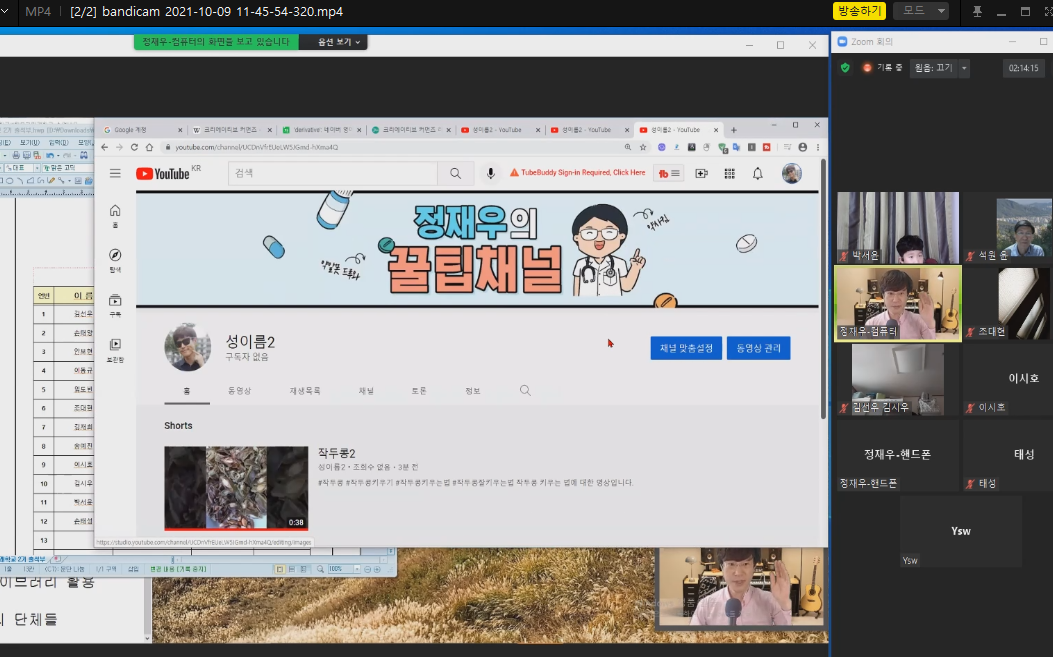The height and width of the screenshot is (657, 1053).
Task: Click the yellow 방송하기 button
Action: pyautogui.click(x=860, y=11)
